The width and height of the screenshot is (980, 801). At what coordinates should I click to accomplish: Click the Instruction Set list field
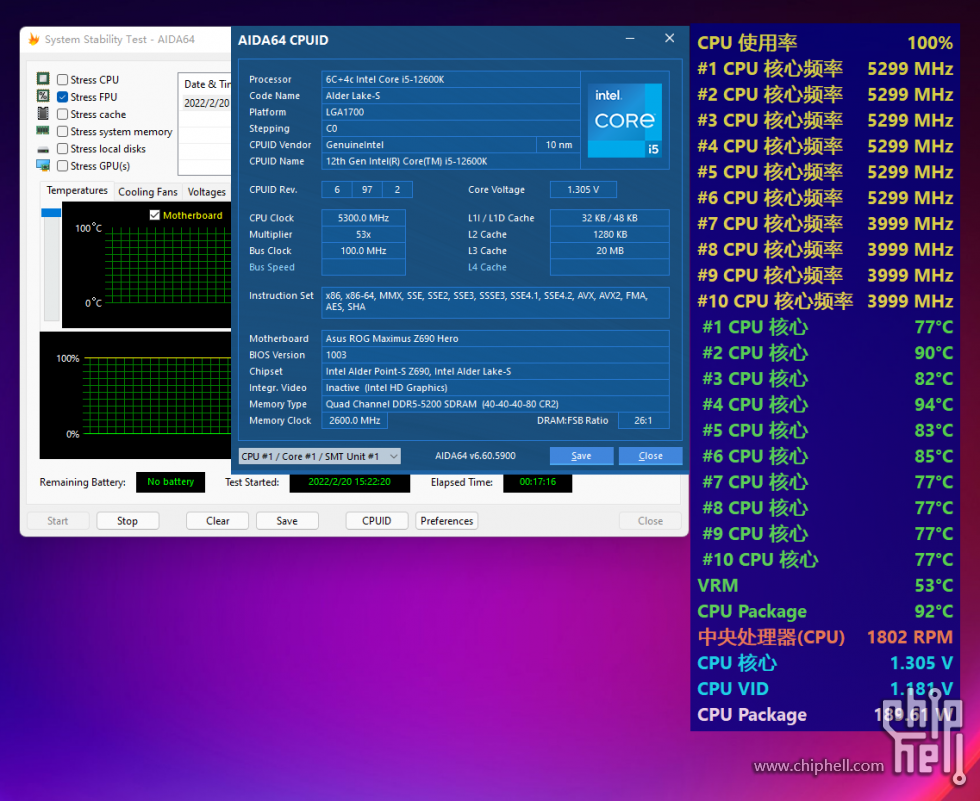495,302
